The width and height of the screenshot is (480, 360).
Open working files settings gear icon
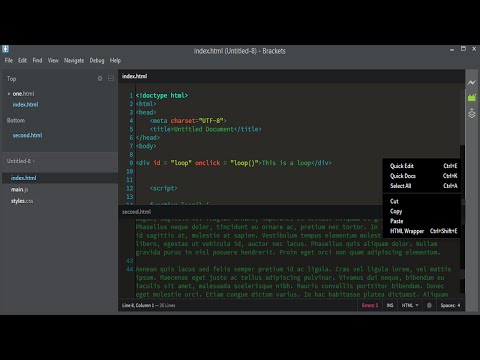(x=100, y=78)
